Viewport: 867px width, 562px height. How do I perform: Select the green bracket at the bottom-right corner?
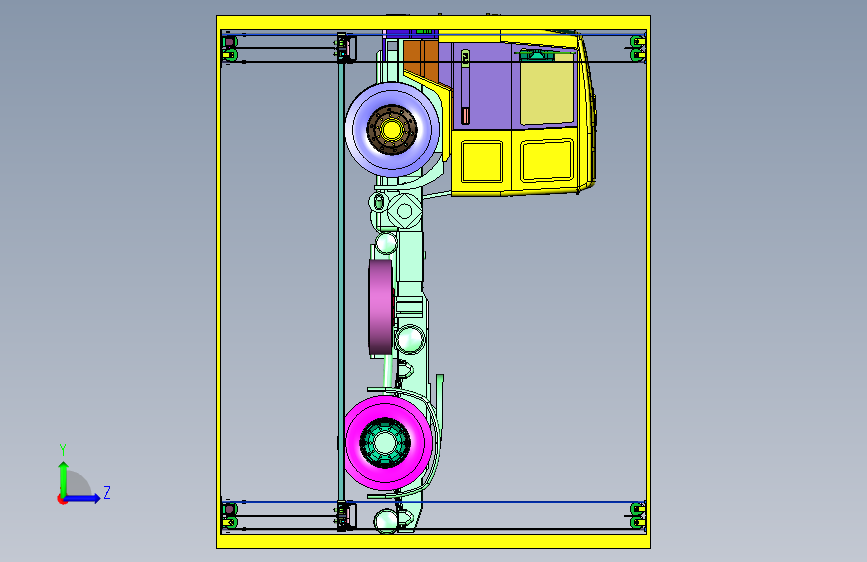click(638, 516)
